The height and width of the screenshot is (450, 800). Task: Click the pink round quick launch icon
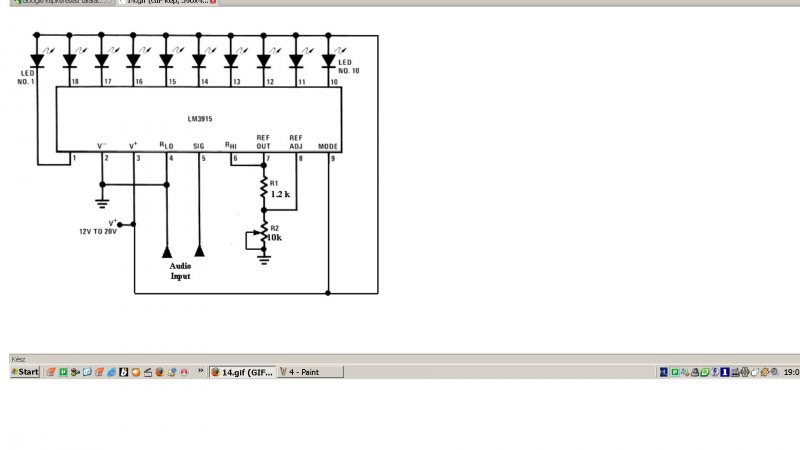point(184,372)
